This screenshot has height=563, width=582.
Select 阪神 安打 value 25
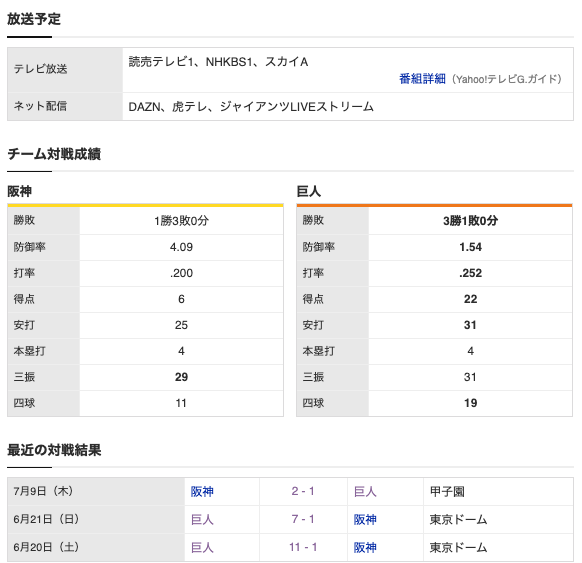click(182, 325)
